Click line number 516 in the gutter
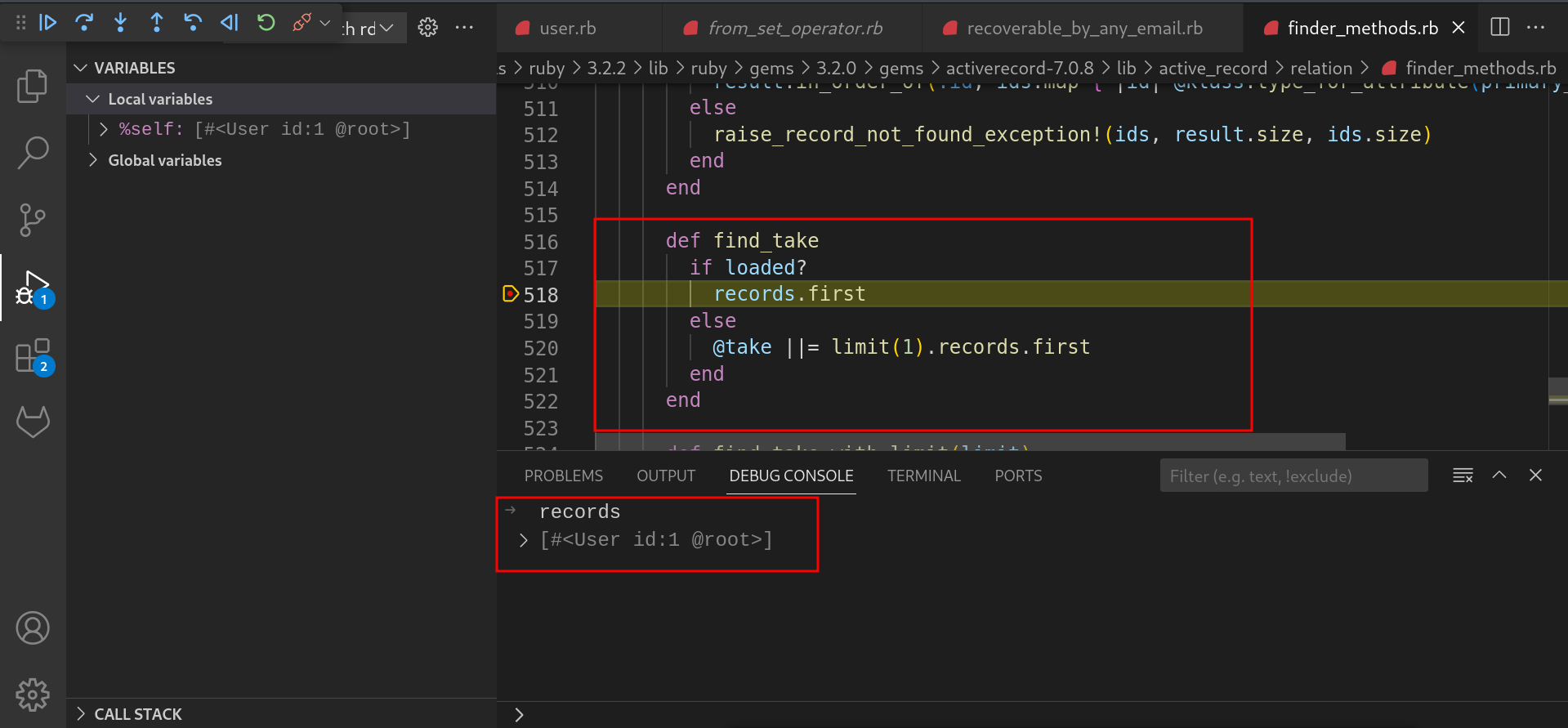This screenshot has width=1568, height=728. [541, 242]
